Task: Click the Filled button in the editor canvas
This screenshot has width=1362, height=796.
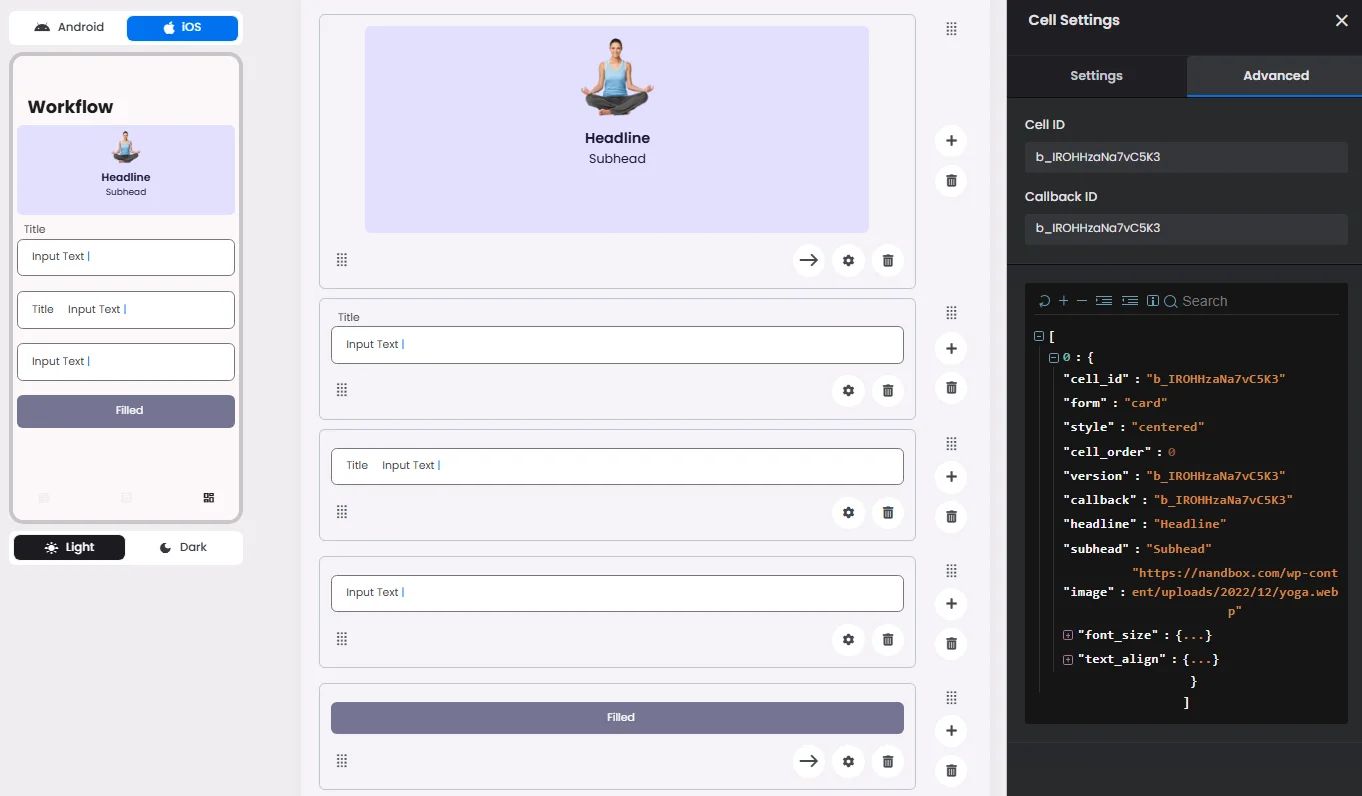Action: [617, 718]
